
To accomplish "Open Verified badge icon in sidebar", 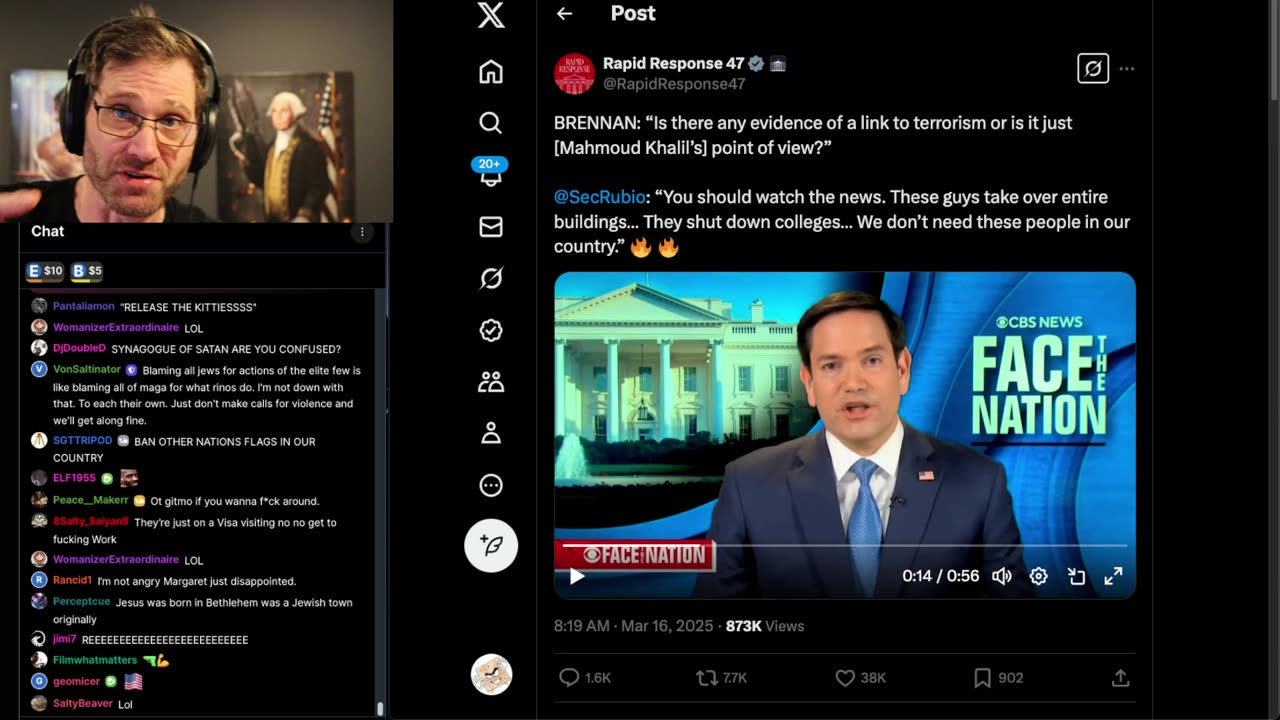I will [490, 330].
